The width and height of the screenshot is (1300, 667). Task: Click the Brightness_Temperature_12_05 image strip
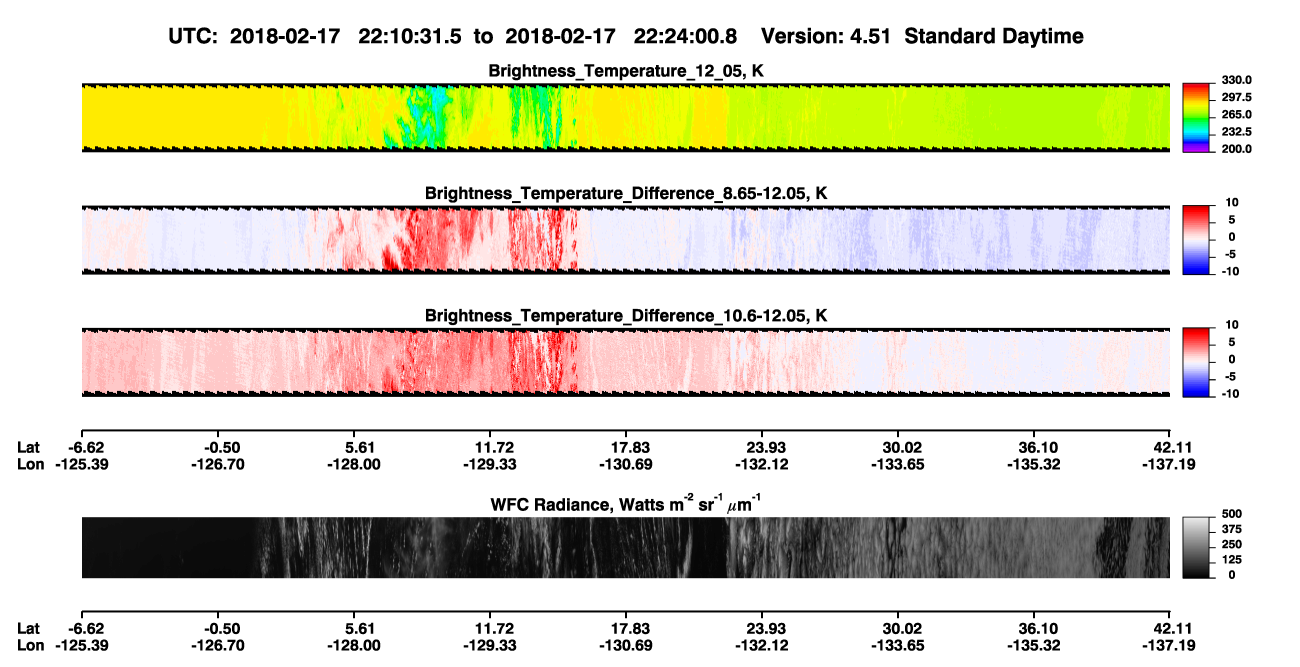(625, 117)
